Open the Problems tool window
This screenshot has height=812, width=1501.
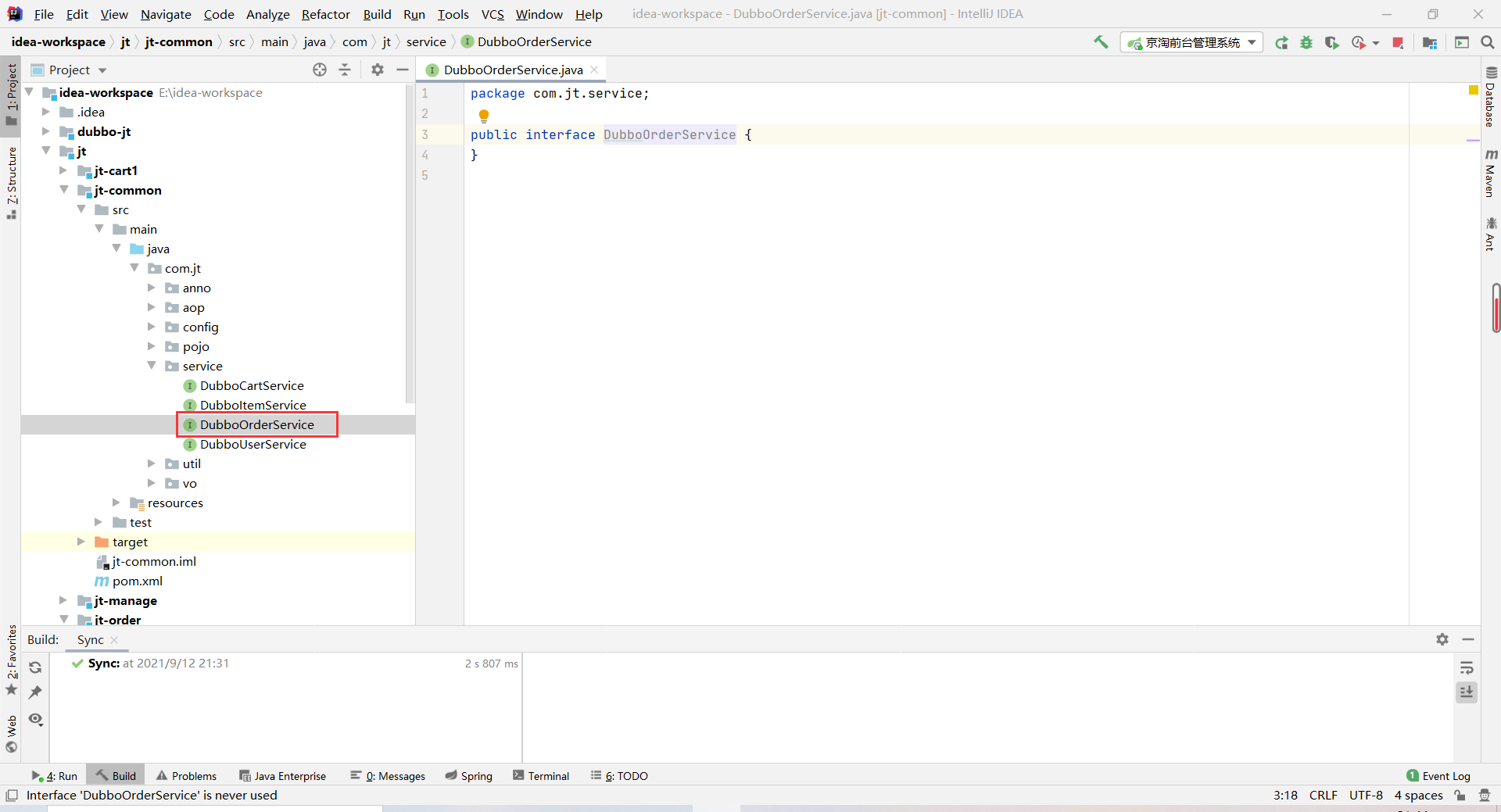(x=186, y=776)
